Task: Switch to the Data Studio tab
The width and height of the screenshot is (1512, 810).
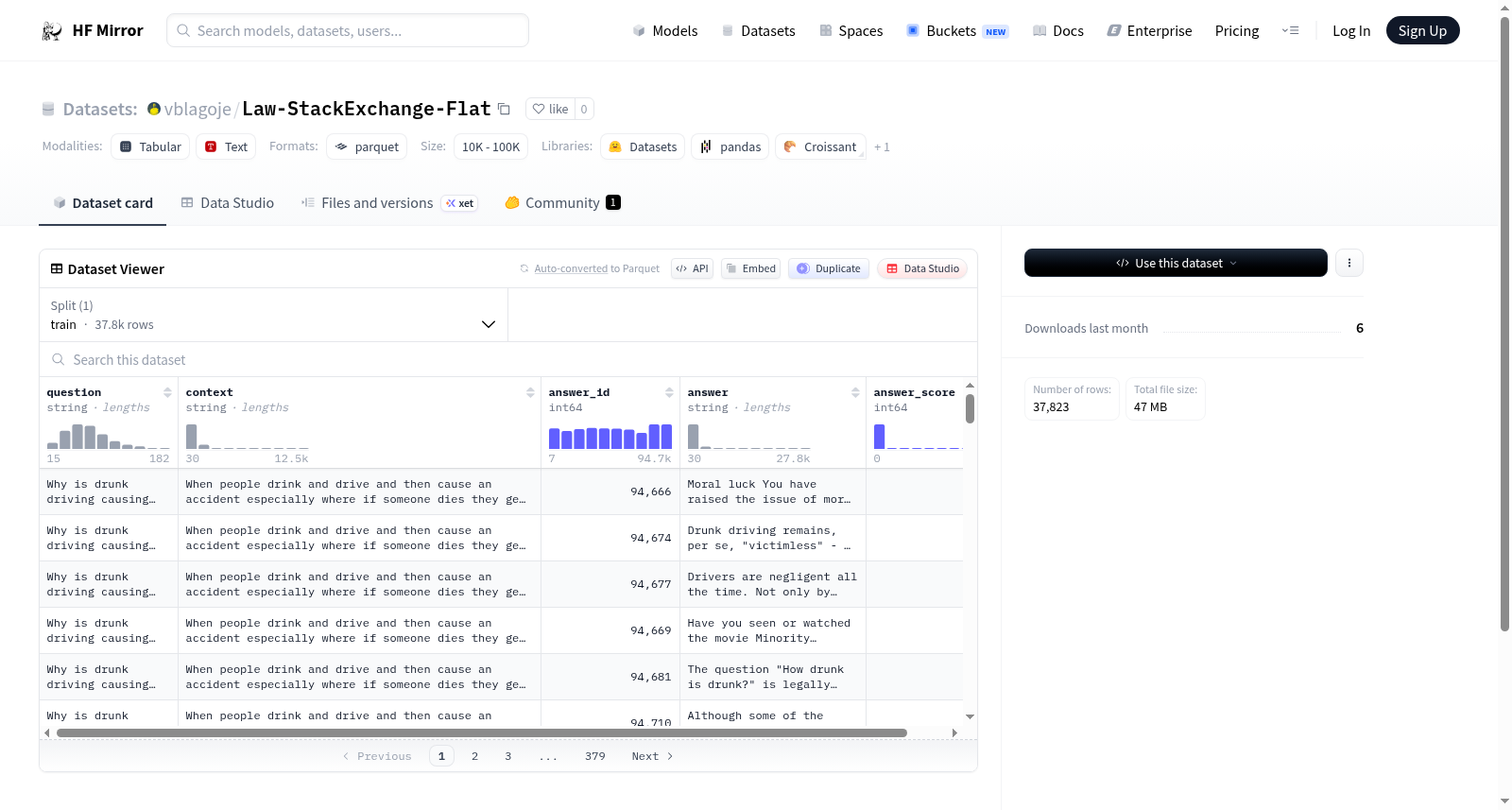Action: point(227,203)
